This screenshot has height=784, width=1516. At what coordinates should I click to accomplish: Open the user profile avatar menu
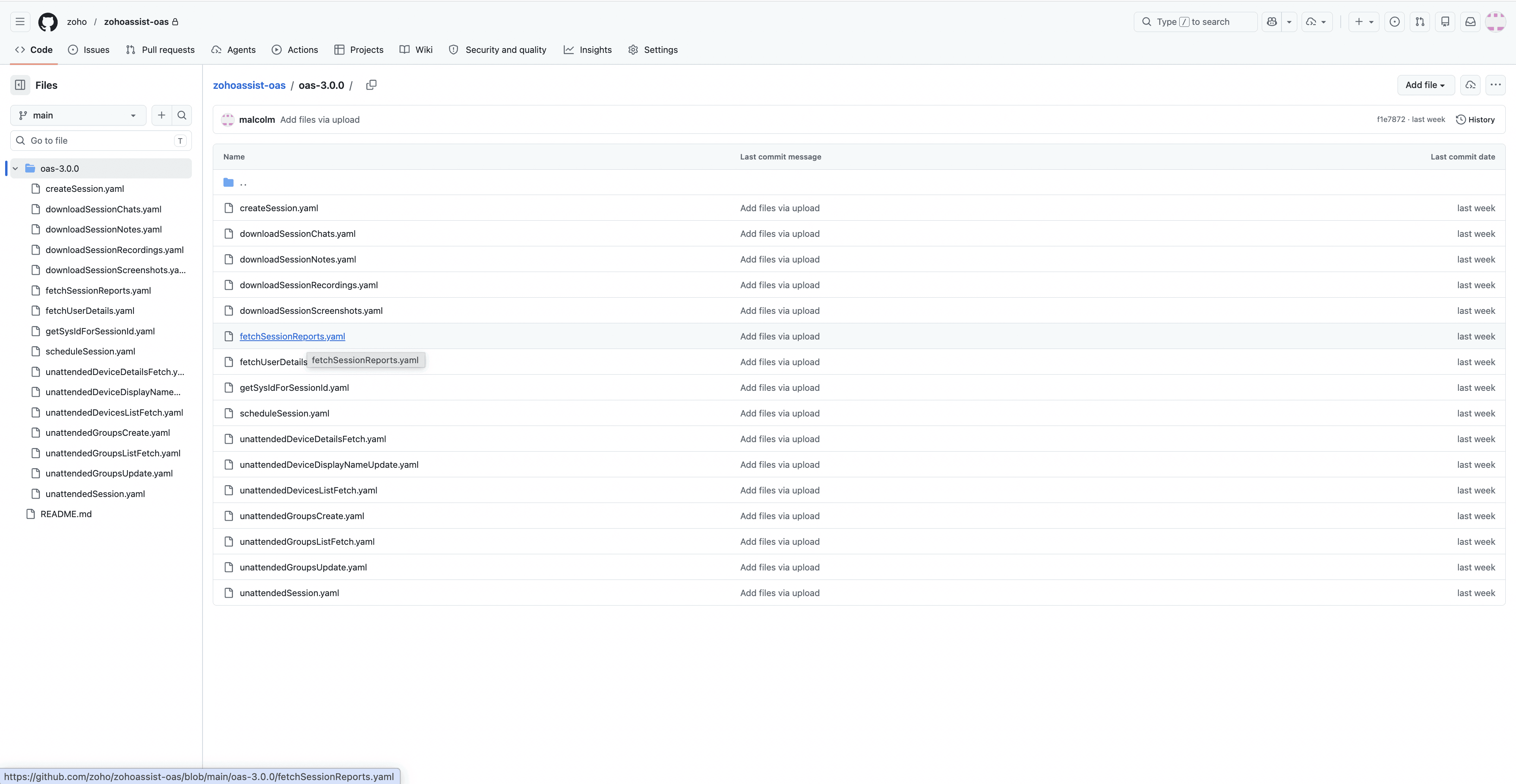1495,22
